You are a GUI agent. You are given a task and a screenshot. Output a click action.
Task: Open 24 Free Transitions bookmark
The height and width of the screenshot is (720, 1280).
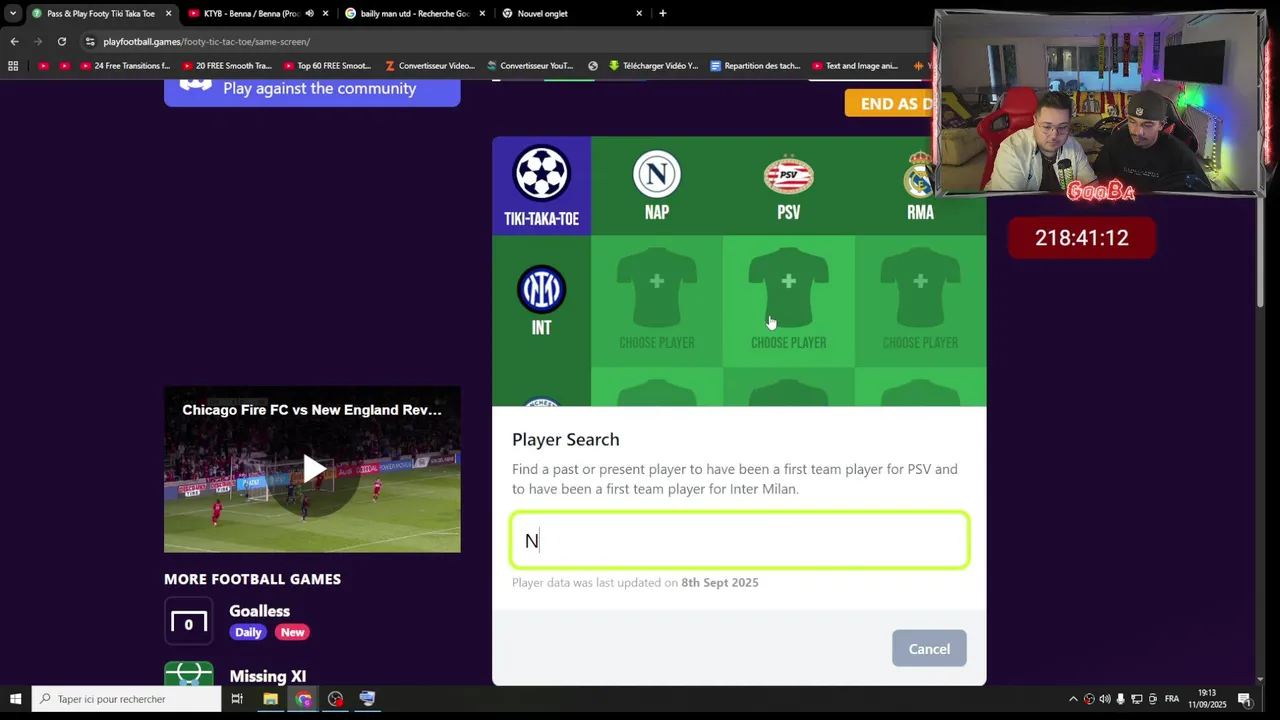tap(125, 66)
